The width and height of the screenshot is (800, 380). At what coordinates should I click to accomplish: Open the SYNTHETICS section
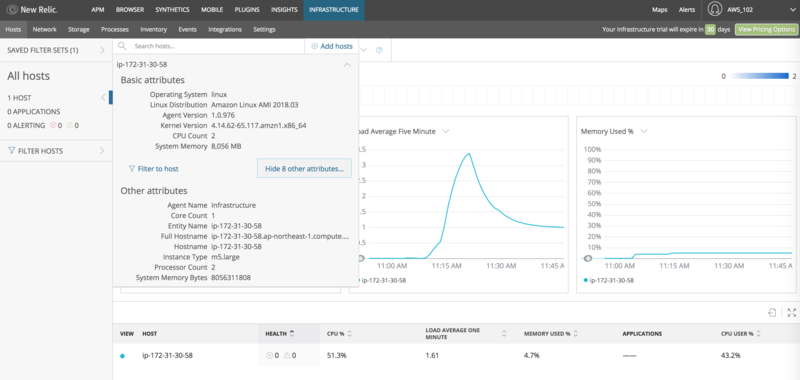click(172, 10)
